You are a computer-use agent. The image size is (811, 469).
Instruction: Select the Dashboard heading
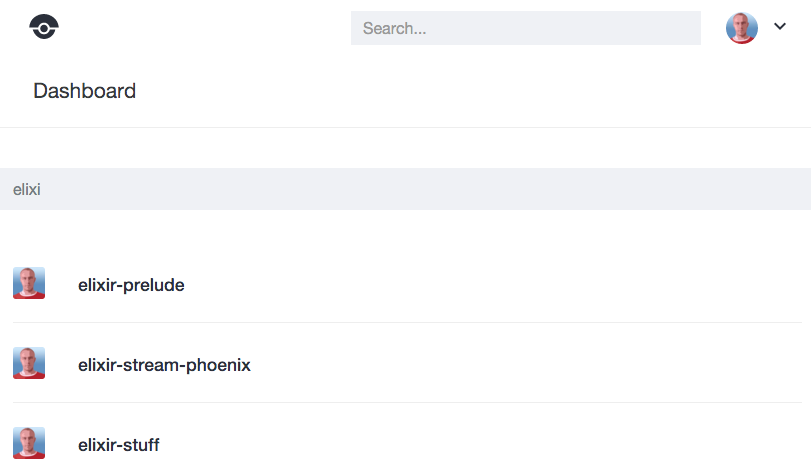click(84, 91)
